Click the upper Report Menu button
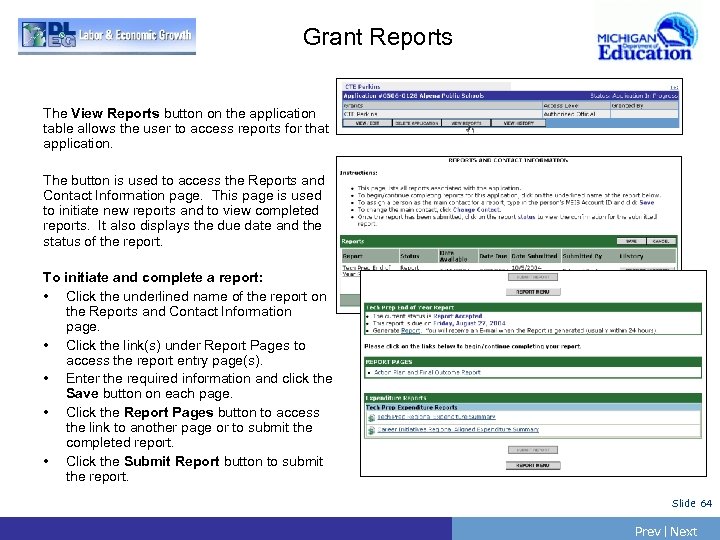Image resolution: width=720 pixels, height=540 pixels. (533, 292)
